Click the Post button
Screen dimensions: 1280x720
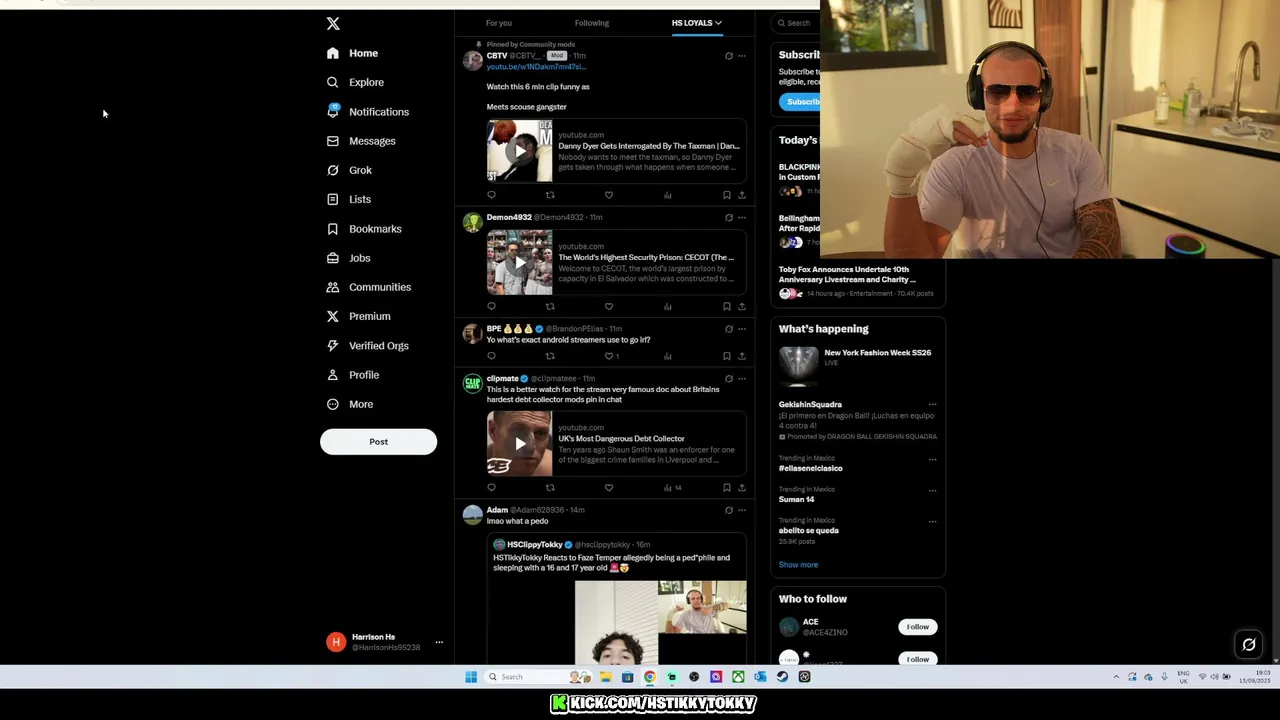pyautogui.click(x=378, y=442)
